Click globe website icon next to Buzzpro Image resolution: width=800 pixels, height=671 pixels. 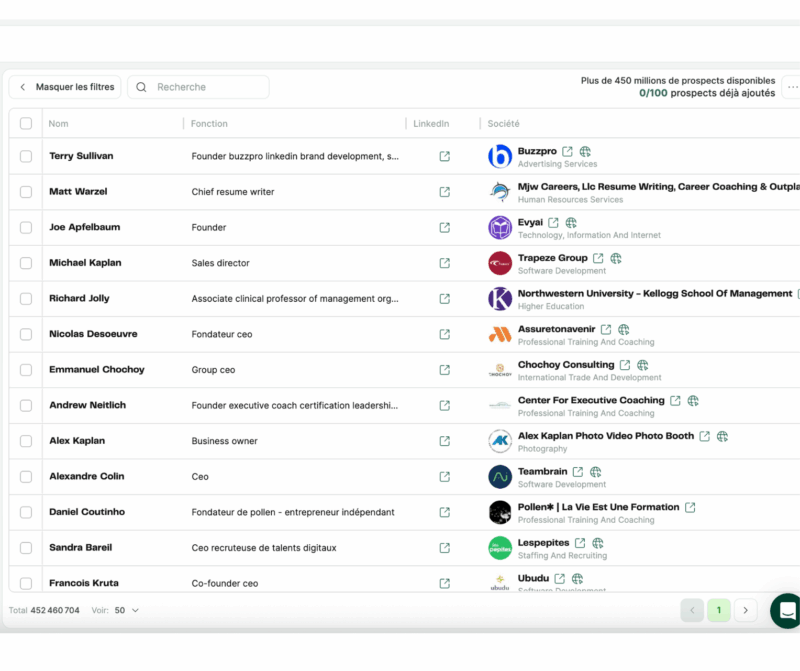click(x=585, y=152)
